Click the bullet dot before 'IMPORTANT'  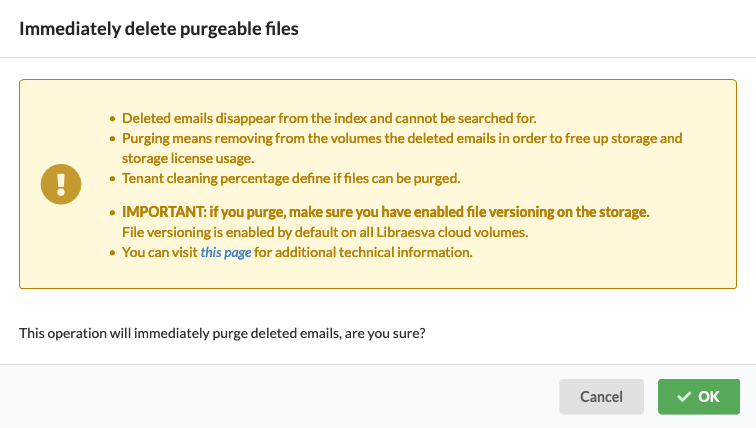coord(112,213)
